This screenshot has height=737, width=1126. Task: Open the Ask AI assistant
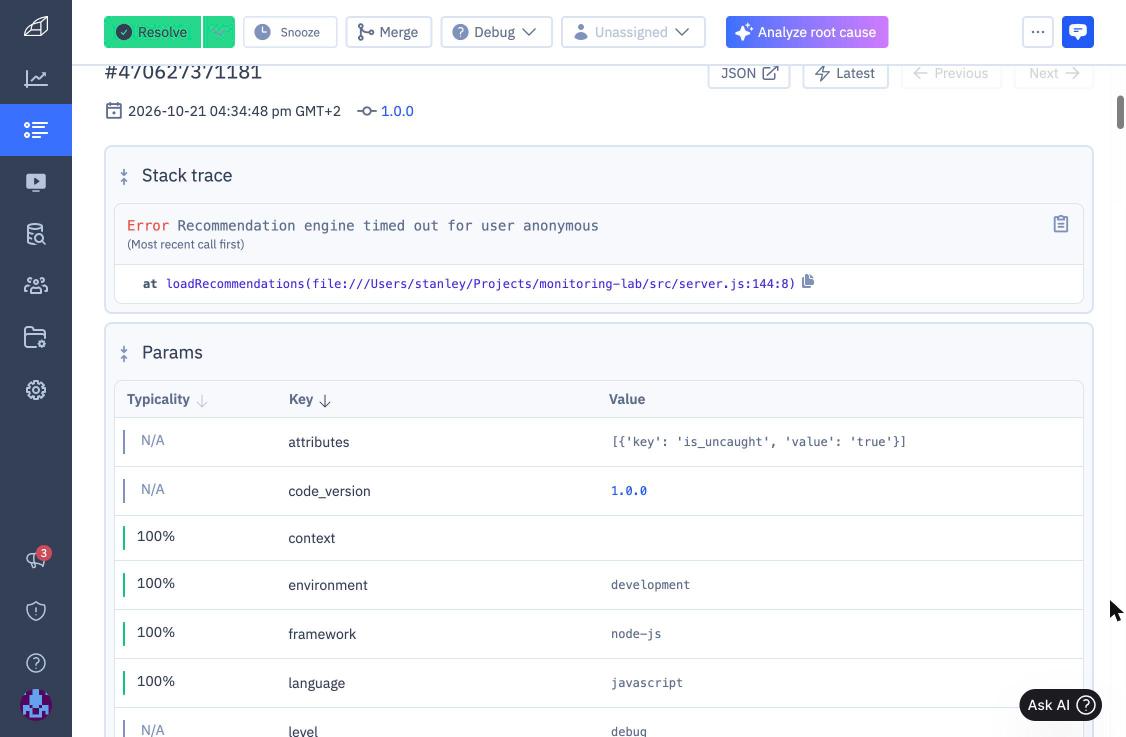(x=1060, y=705)
